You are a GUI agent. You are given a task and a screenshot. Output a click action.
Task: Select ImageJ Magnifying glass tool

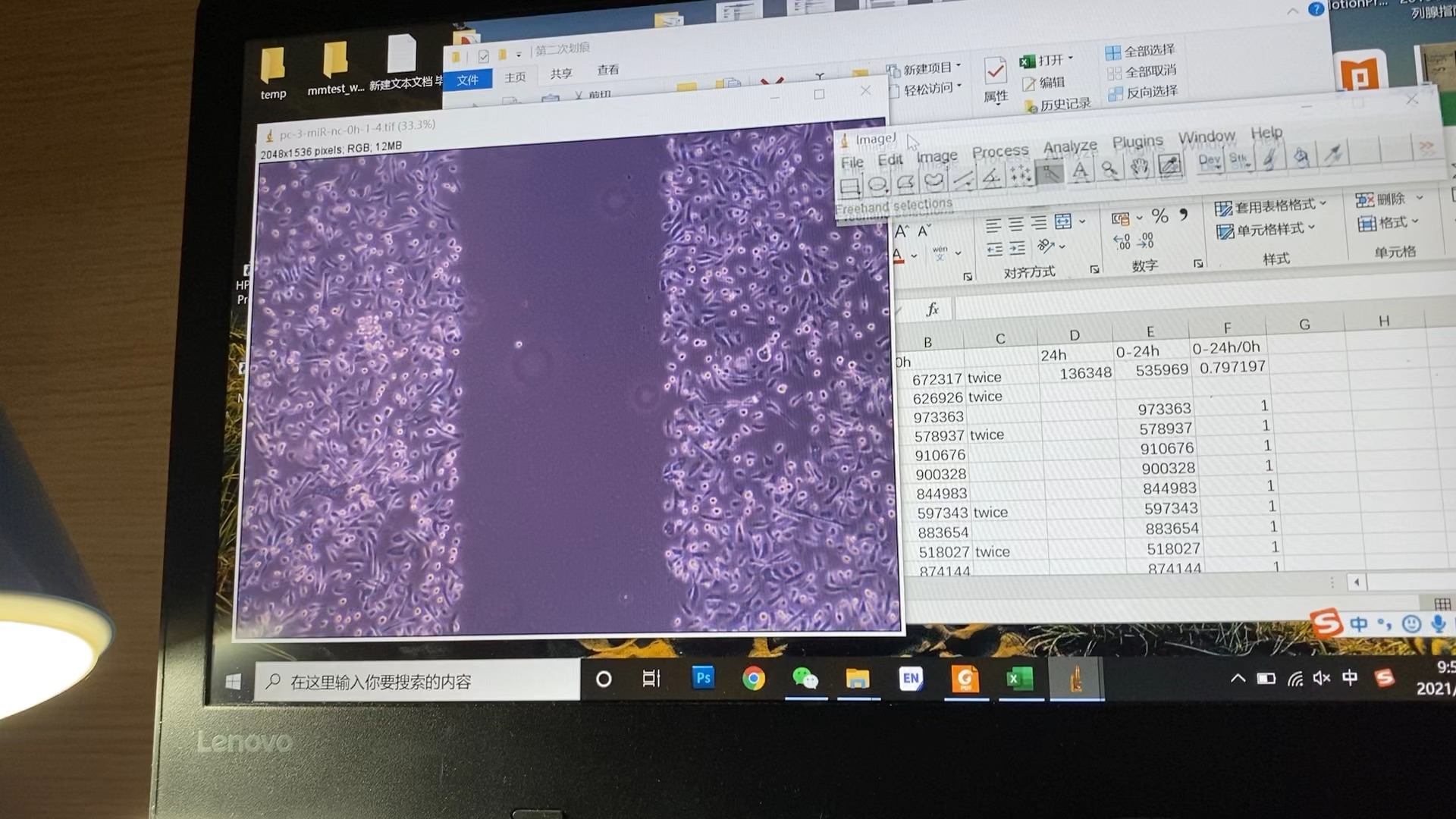(x=1109, y=169)
